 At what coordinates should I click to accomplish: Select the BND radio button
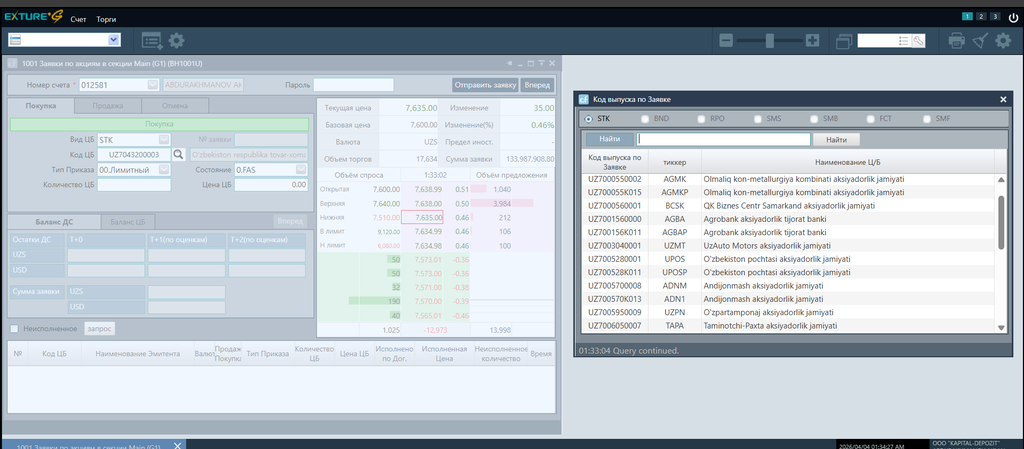coord(645,119)
